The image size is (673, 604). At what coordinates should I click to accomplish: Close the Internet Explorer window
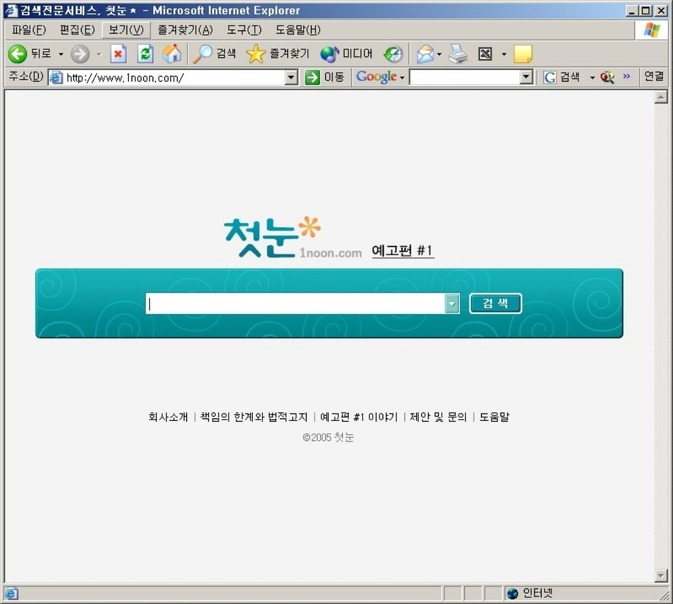coord(661,11)
